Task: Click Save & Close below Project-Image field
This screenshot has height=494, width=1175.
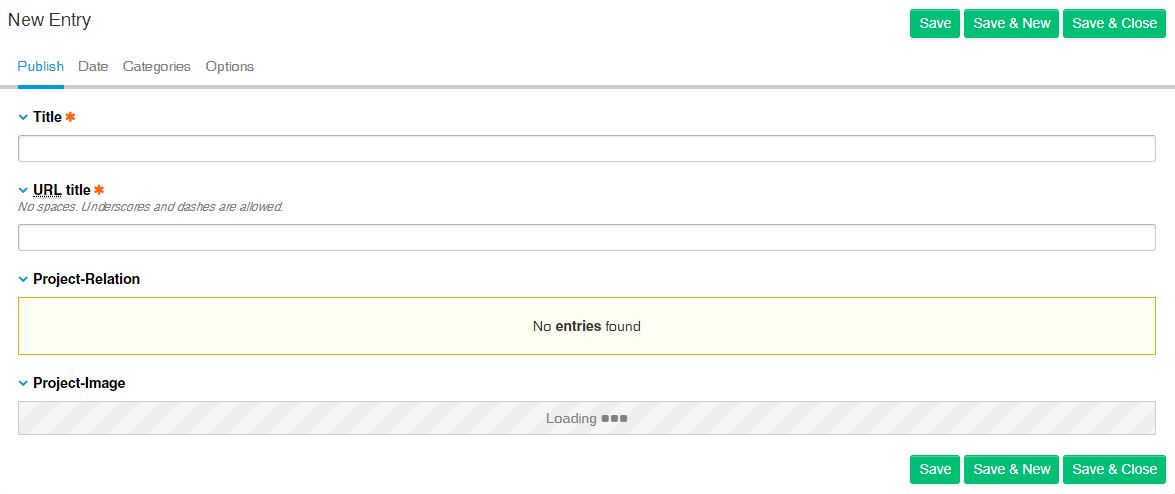Action: click(1114, 469)
